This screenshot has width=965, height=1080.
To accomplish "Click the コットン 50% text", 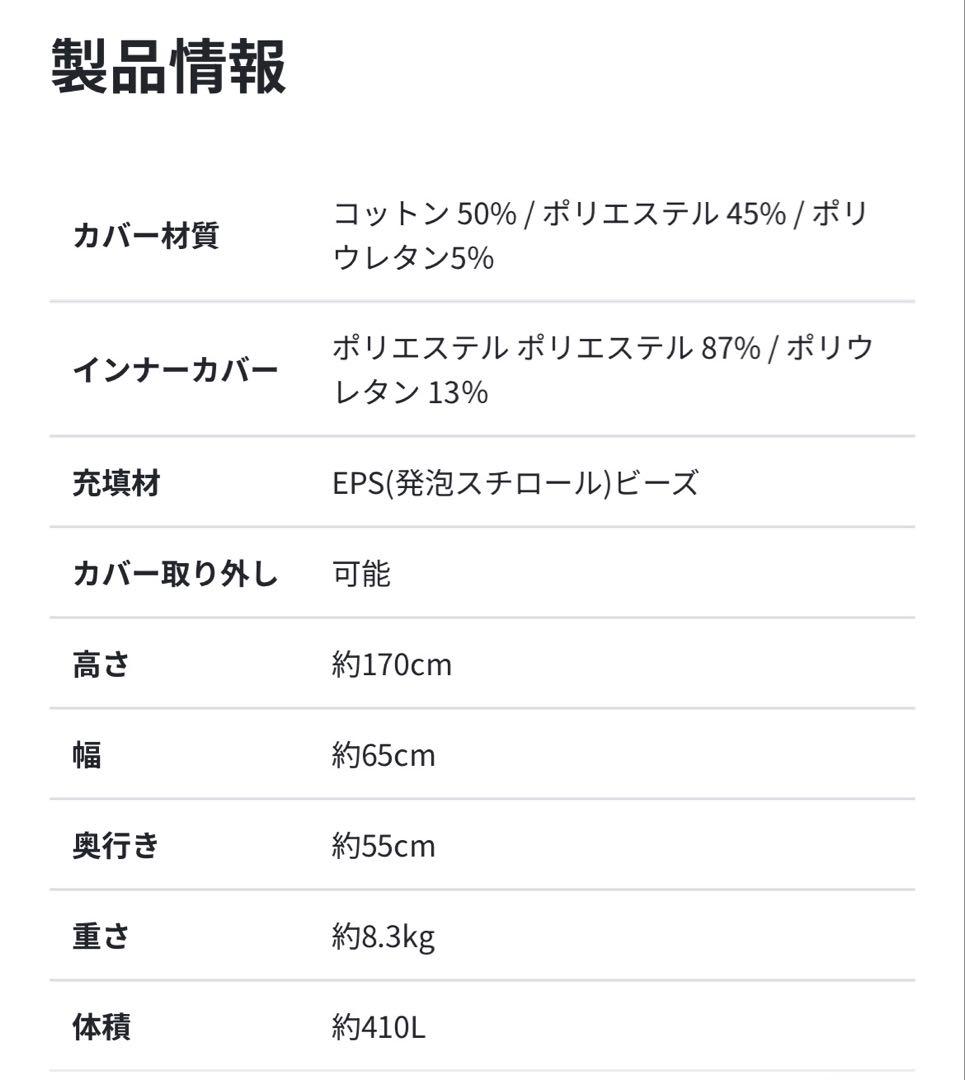I will [x=424, y=214].
